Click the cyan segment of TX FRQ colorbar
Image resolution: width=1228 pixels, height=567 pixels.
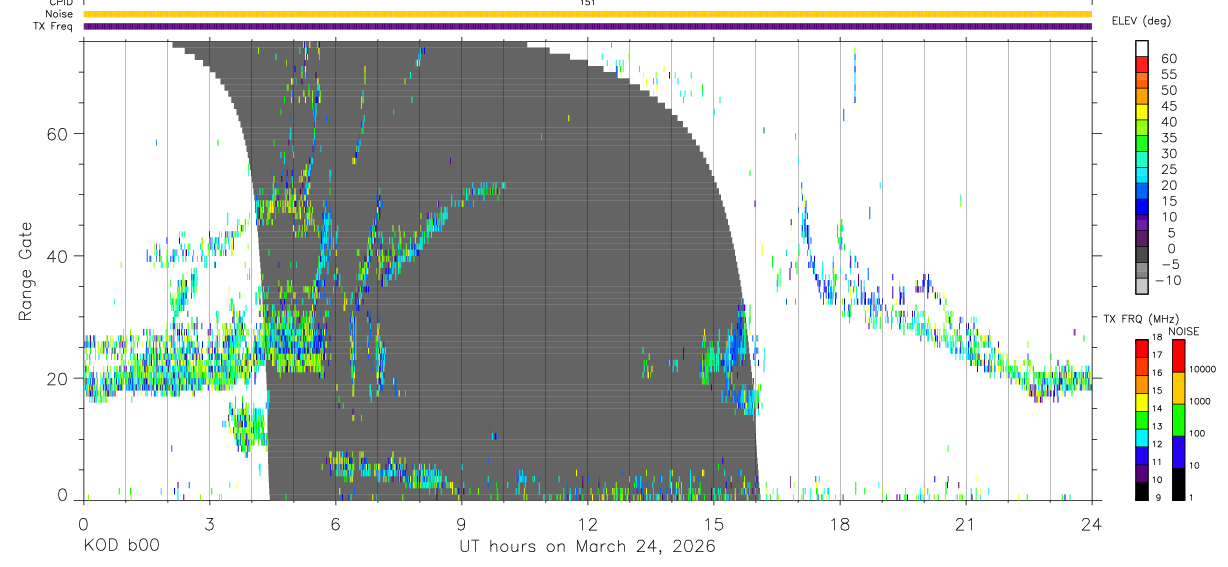pyautogui.click(x=1142, y=436)
